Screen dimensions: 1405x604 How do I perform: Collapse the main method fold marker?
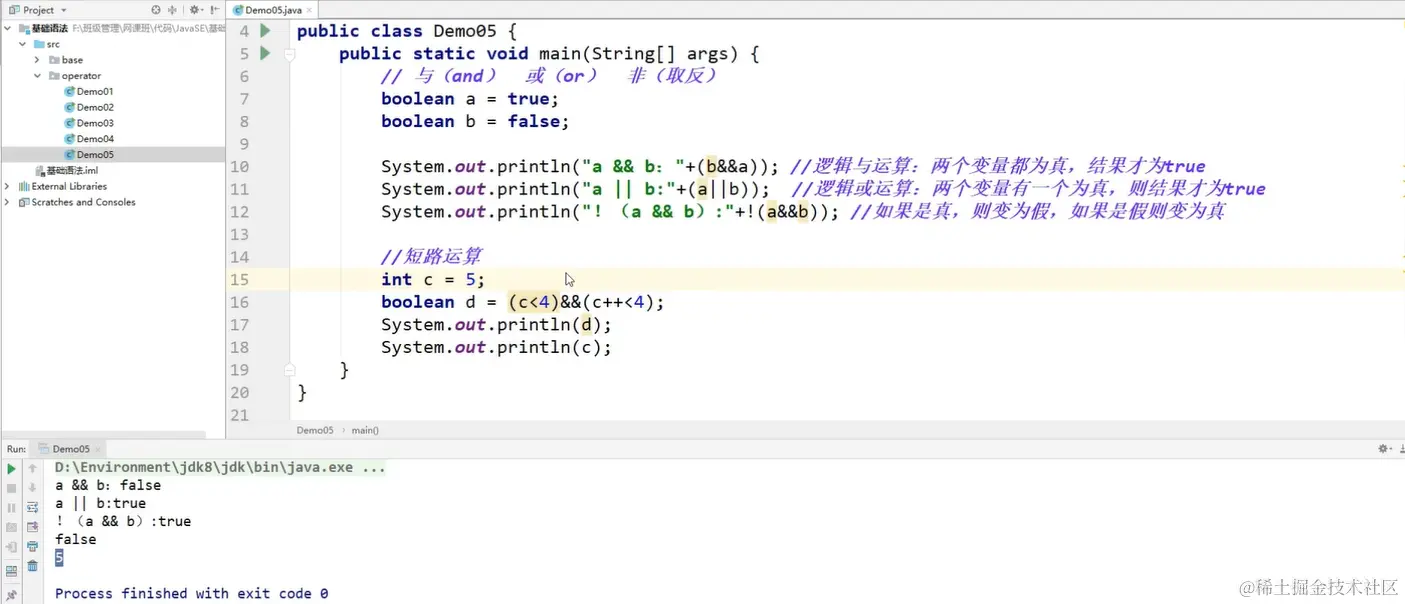pyautogui.click(x=290, y=55)
